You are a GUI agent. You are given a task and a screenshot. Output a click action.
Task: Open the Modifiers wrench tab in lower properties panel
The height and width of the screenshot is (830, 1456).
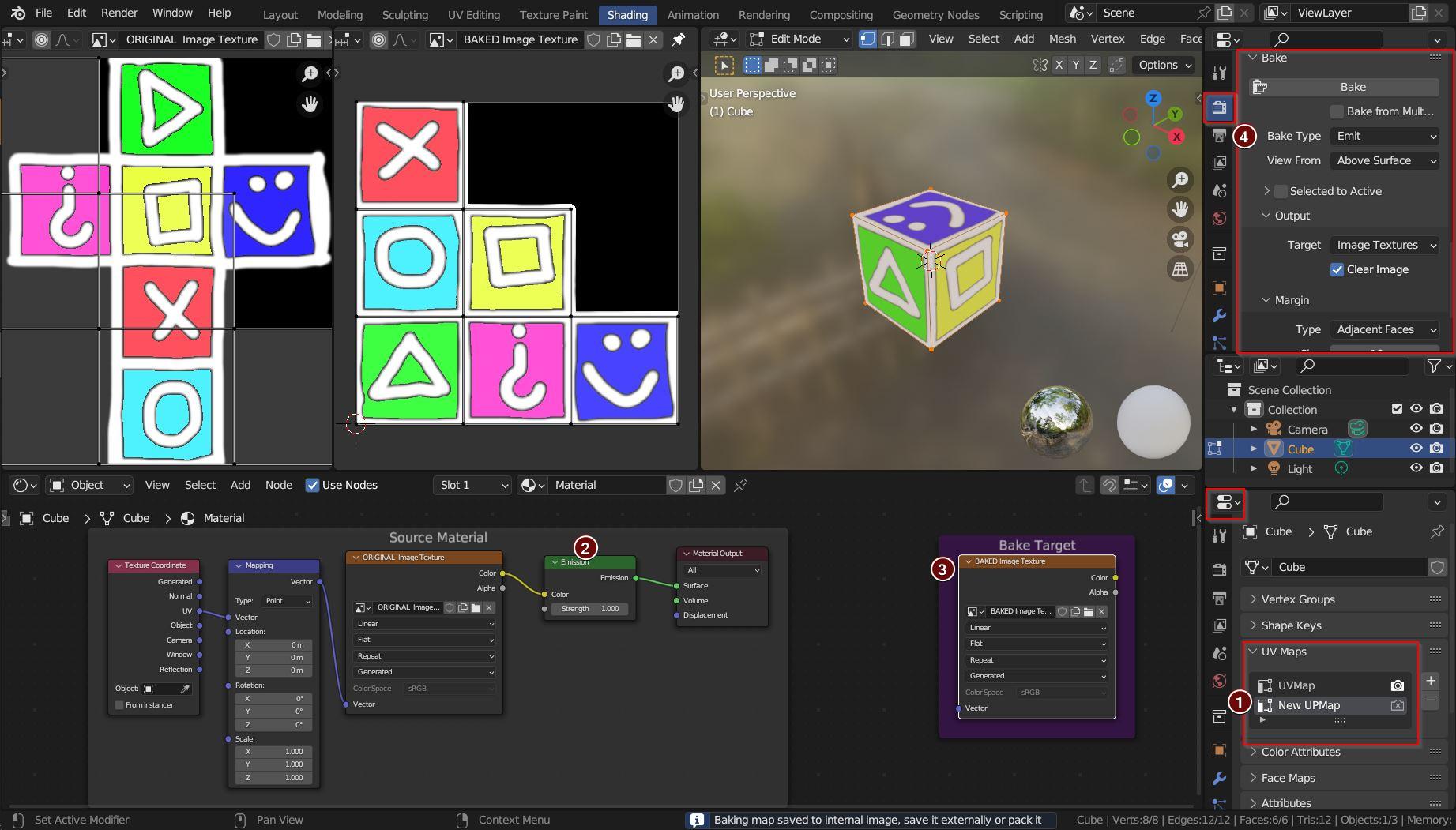(1219, 778)
